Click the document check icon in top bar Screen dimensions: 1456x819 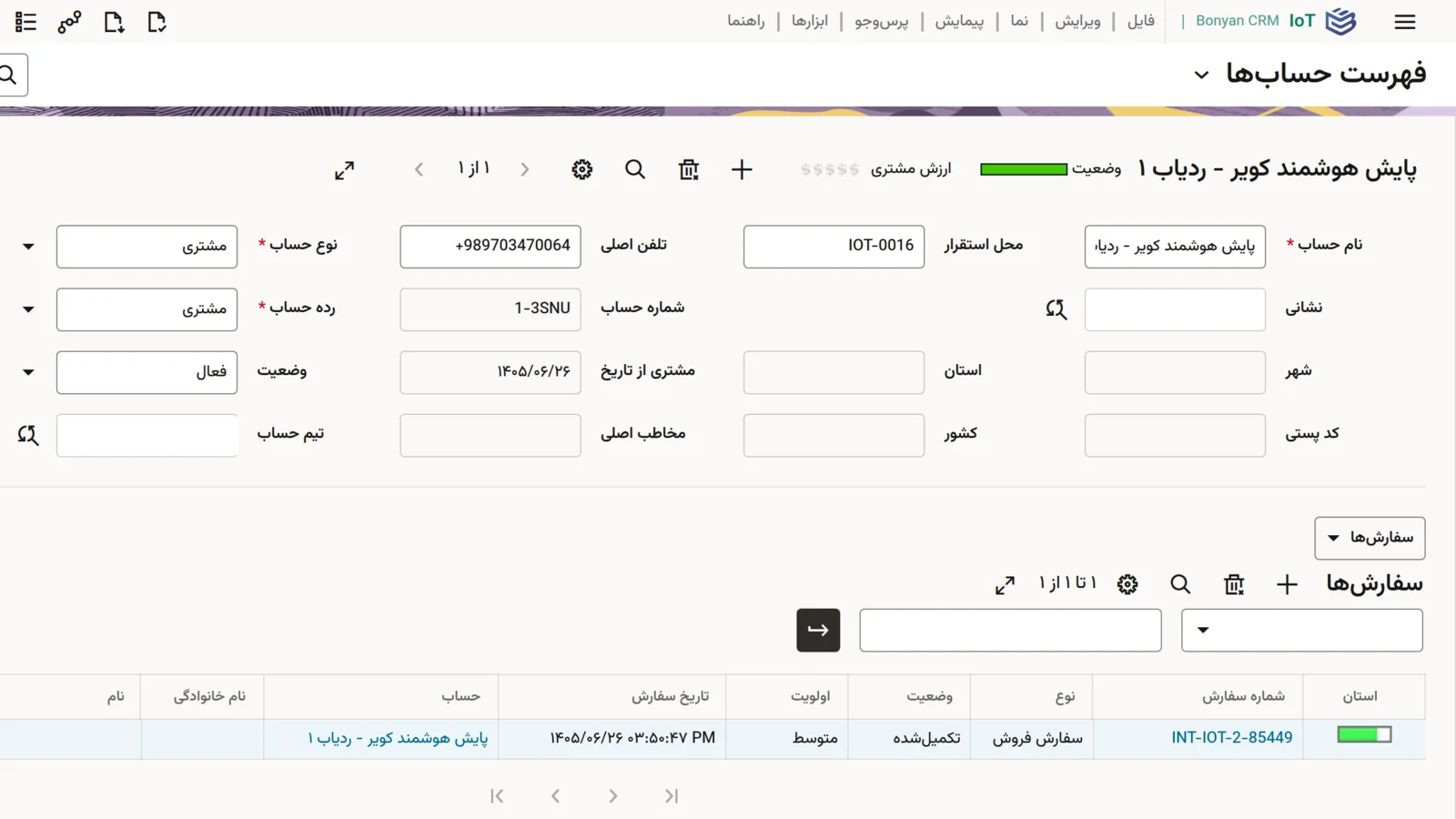coord(157,22)
